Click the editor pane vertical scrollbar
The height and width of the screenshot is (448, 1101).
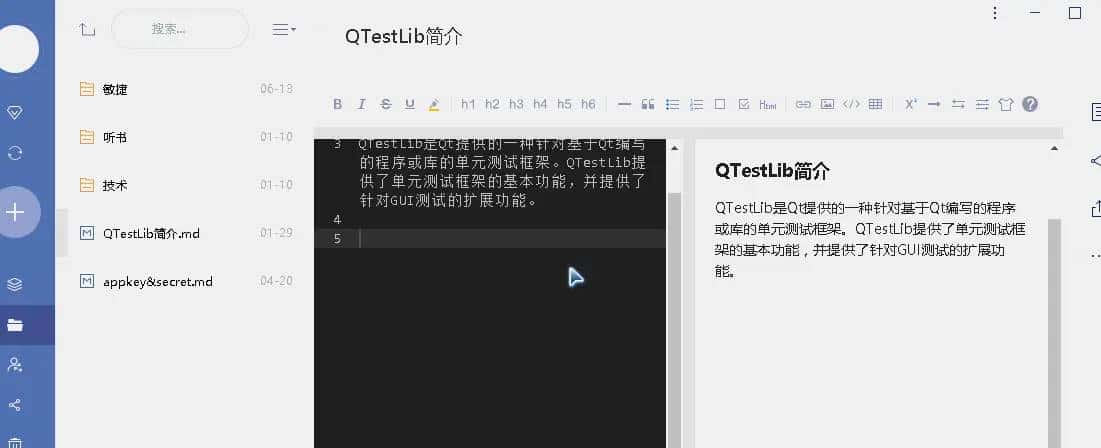[x=674, y=319]
